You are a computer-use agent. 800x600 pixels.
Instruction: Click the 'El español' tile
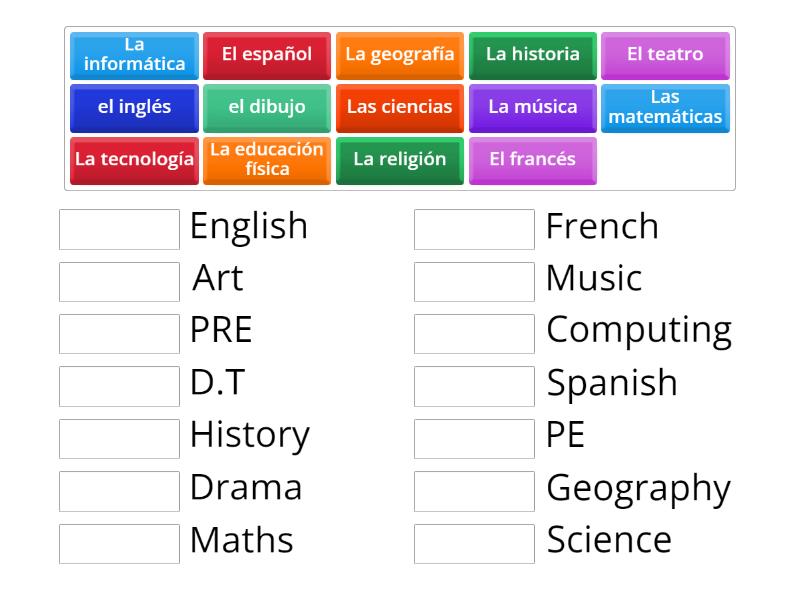click(x=267, y=55)
